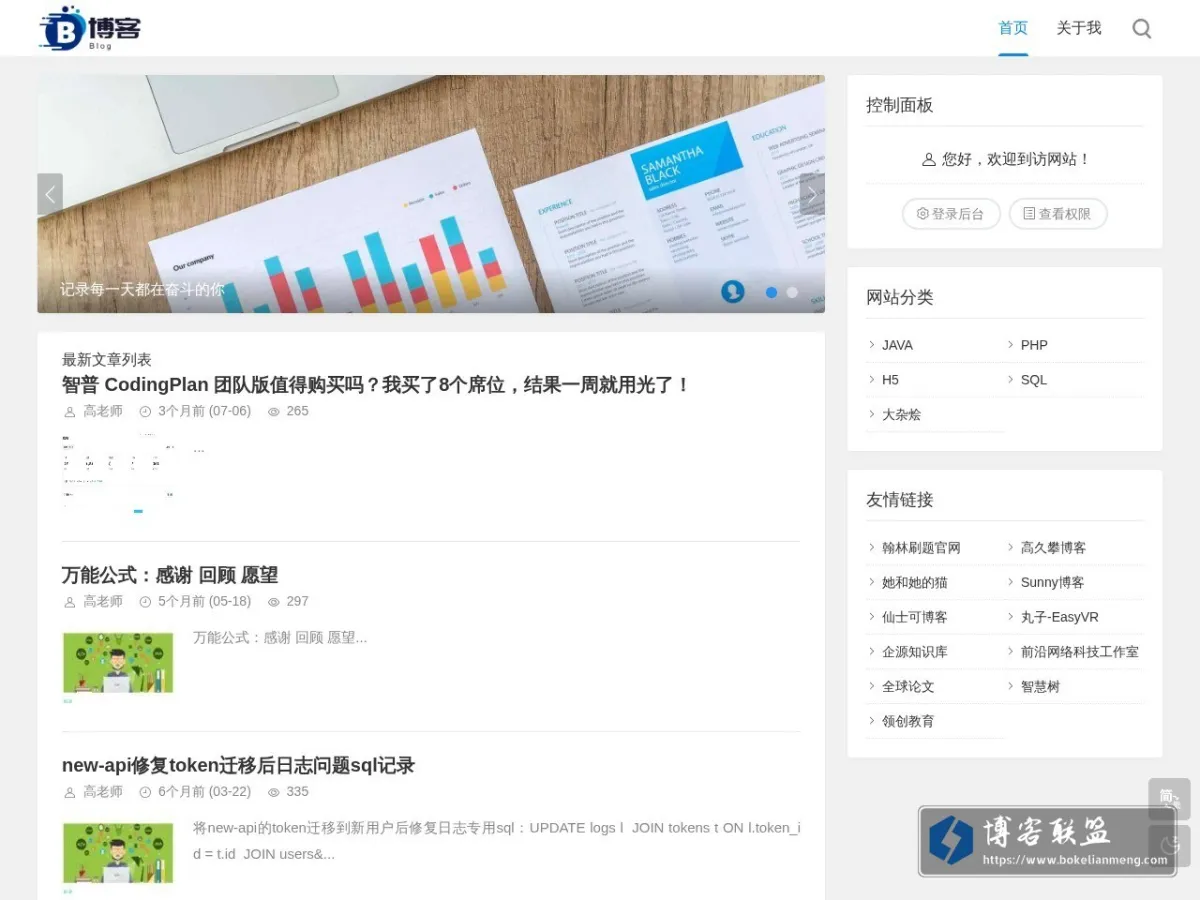Open the 大杂烩 category

[x=901, y=414]
